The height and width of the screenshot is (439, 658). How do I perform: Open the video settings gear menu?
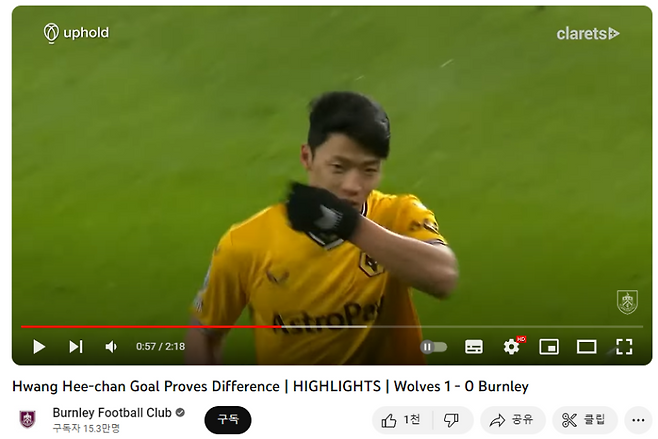tap(512, 347)
